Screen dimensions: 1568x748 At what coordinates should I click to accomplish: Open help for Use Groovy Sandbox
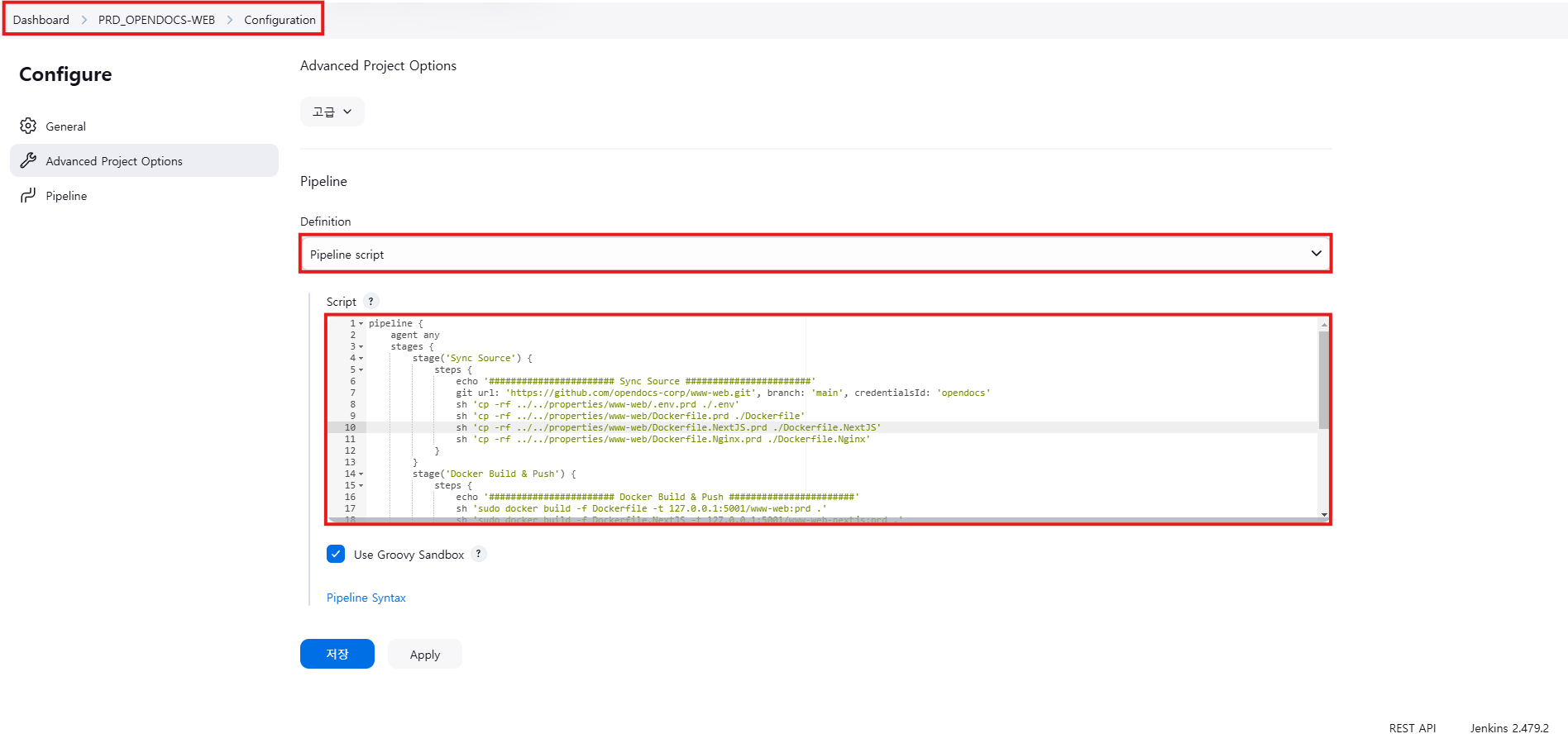[478, 554]
